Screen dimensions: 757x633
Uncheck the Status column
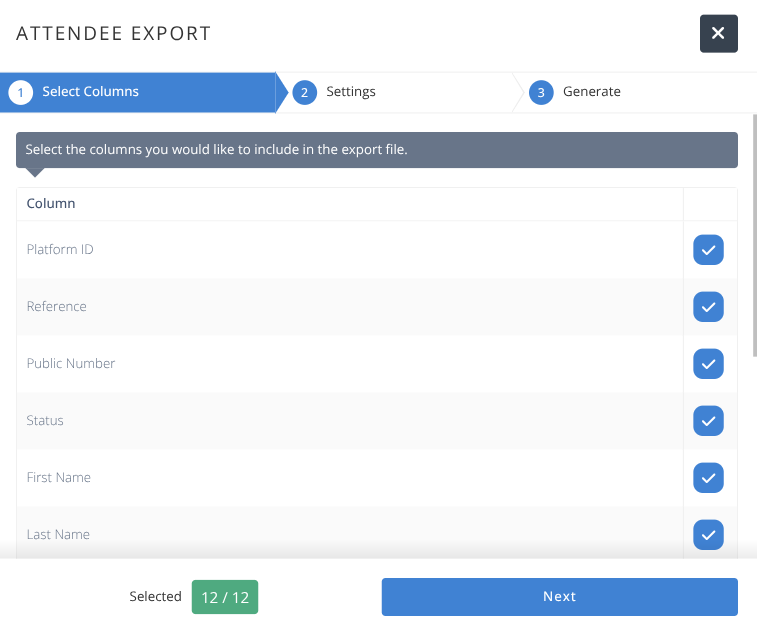coord(708,421)
